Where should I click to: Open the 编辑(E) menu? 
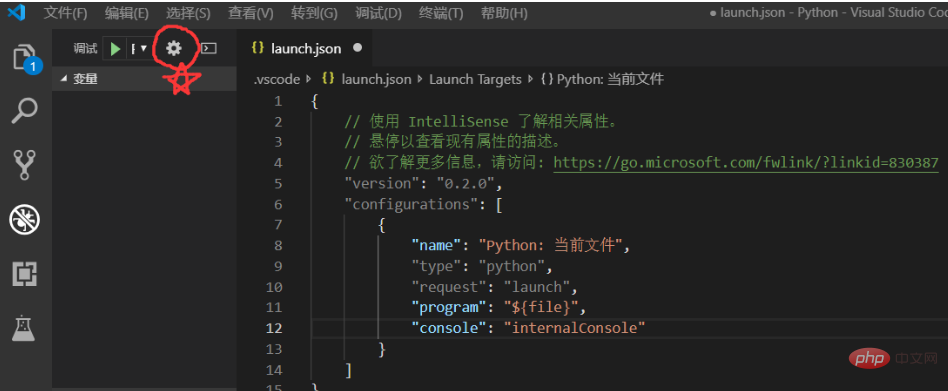[x=126, y=13]
